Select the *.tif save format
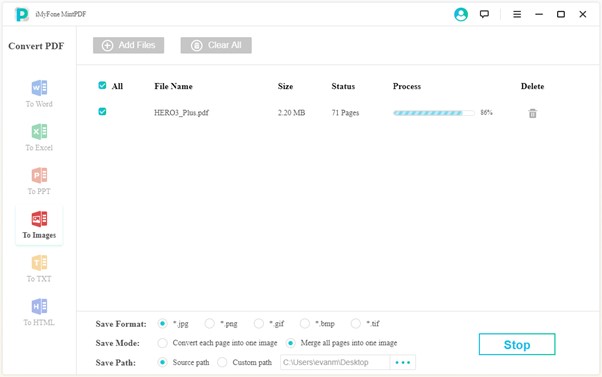Viewport: 602px width, 377px height. pos(356,324)
